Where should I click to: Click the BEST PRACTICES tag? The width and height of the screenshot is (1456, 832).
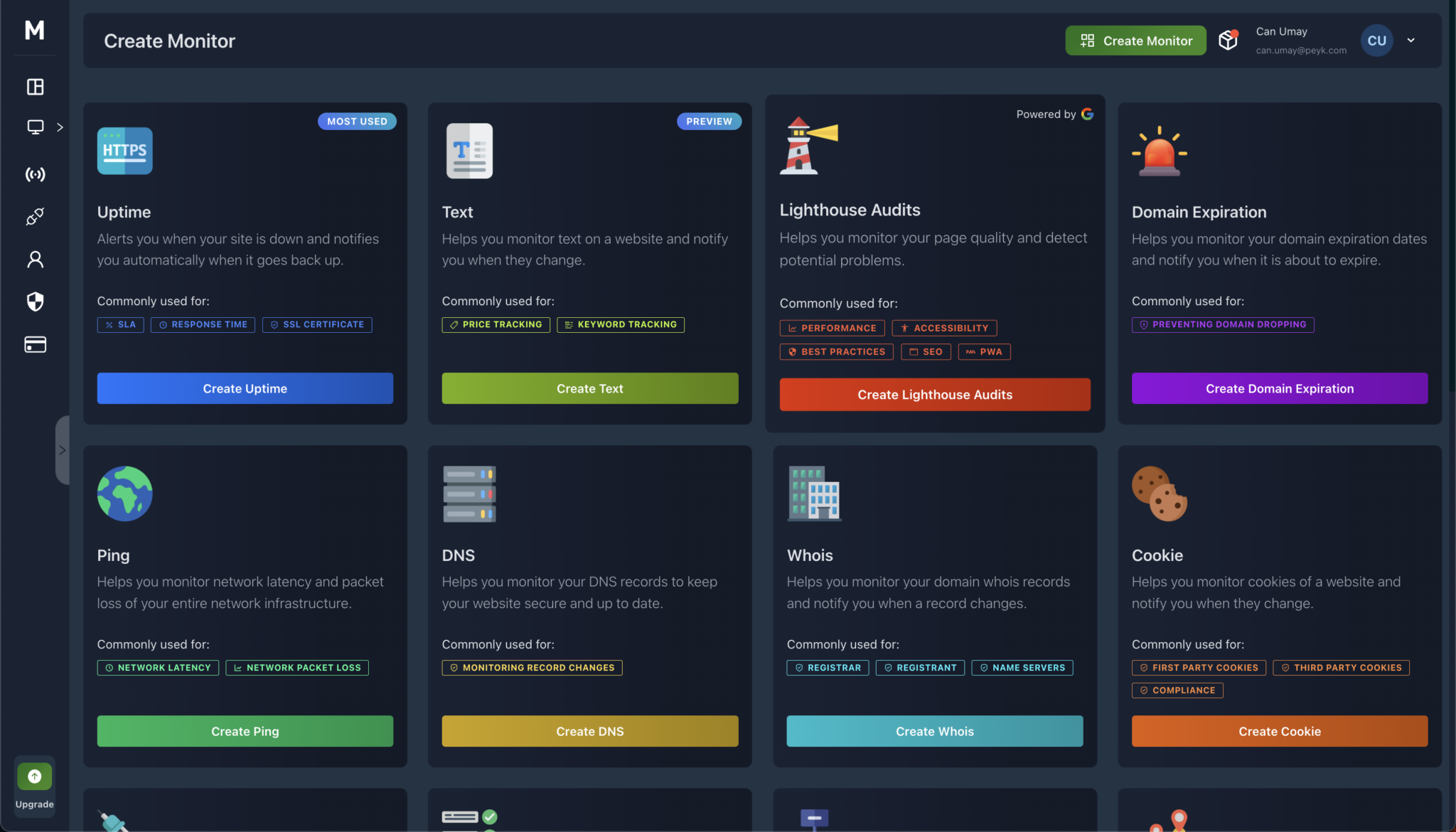[x=837, y=351]
